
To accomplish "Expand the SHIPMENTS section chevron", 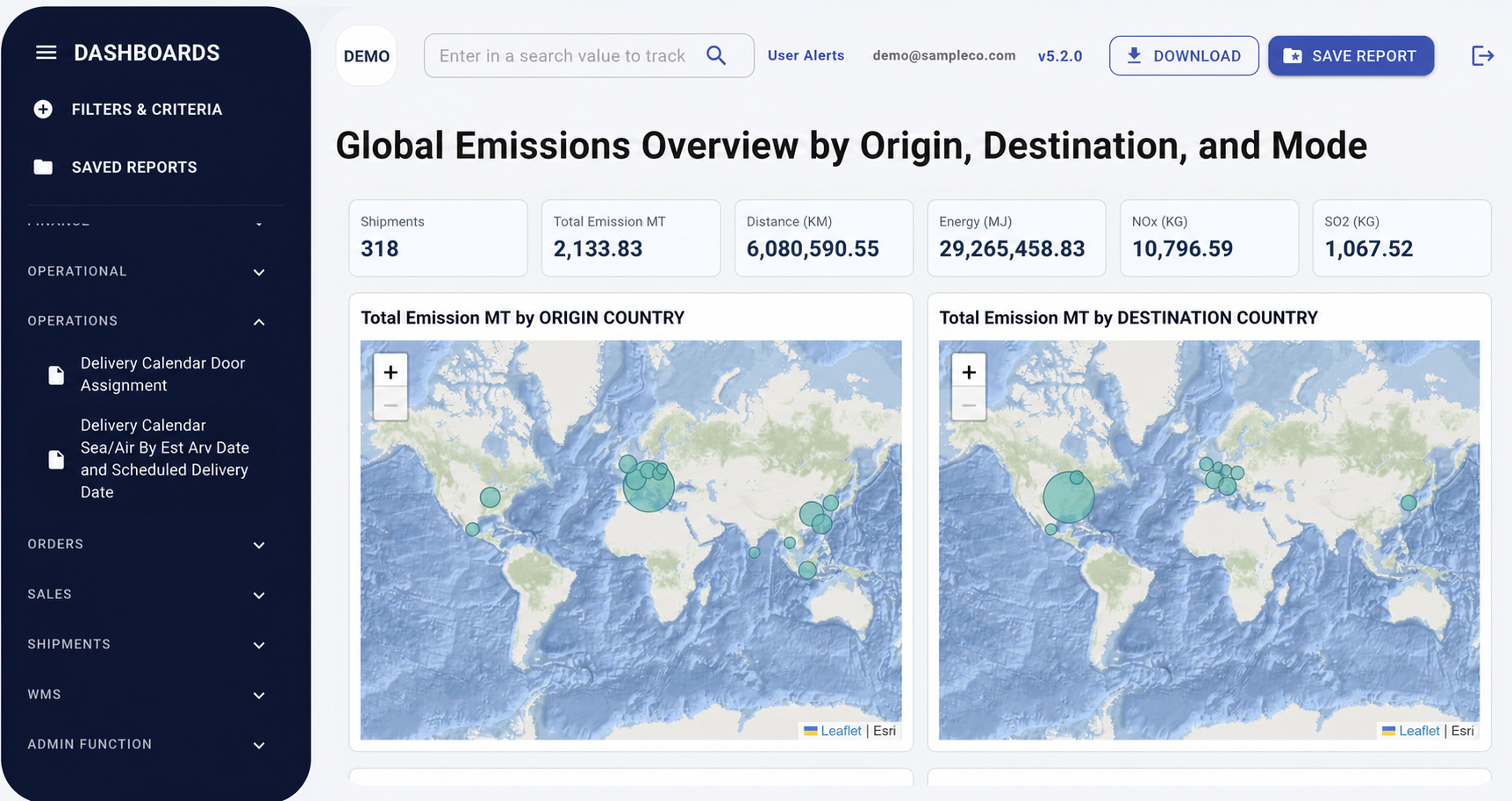I will (x=259, y=645).
